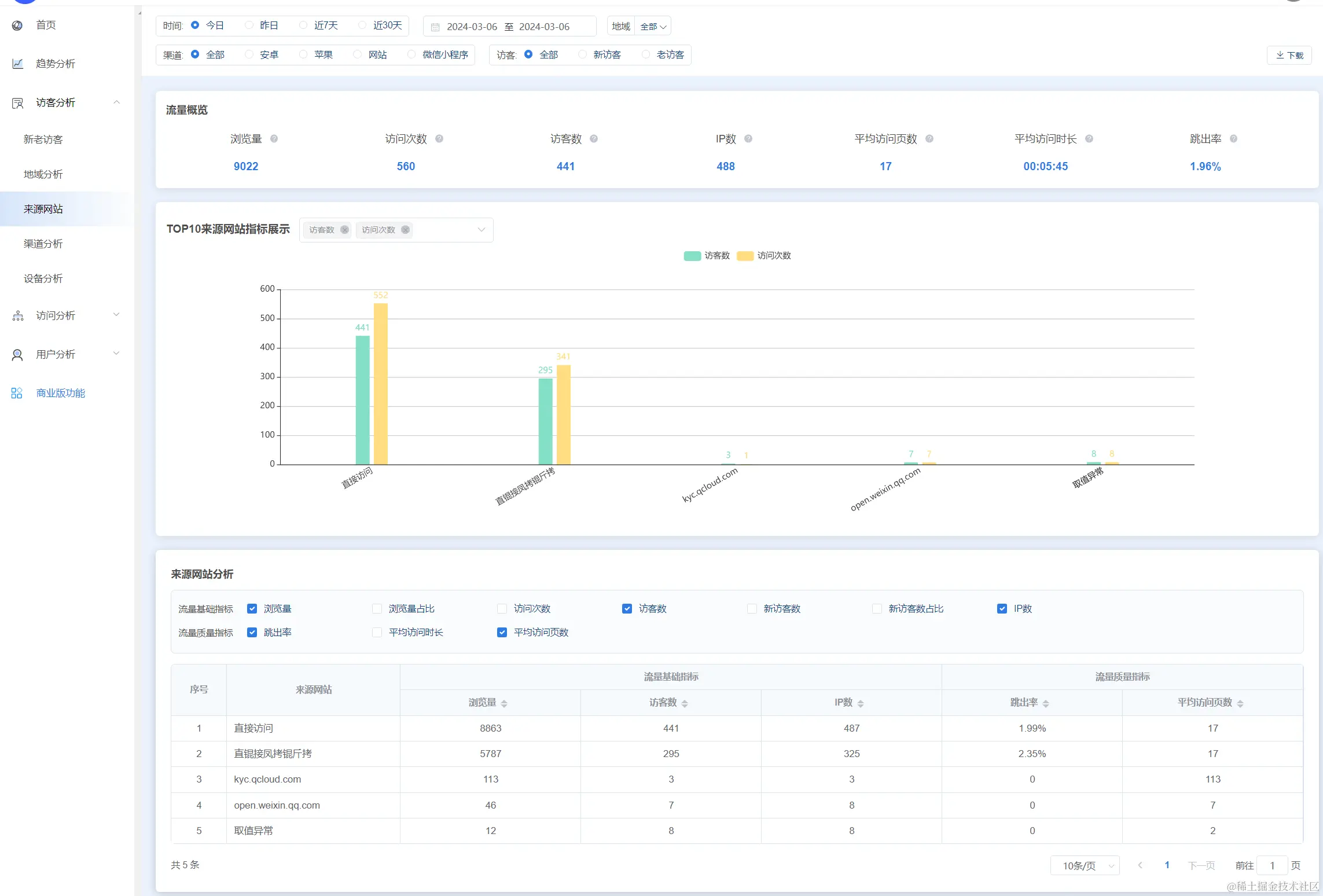1323x896 pixels.
Task: Click the page number jump input field
Action: 1272,866
